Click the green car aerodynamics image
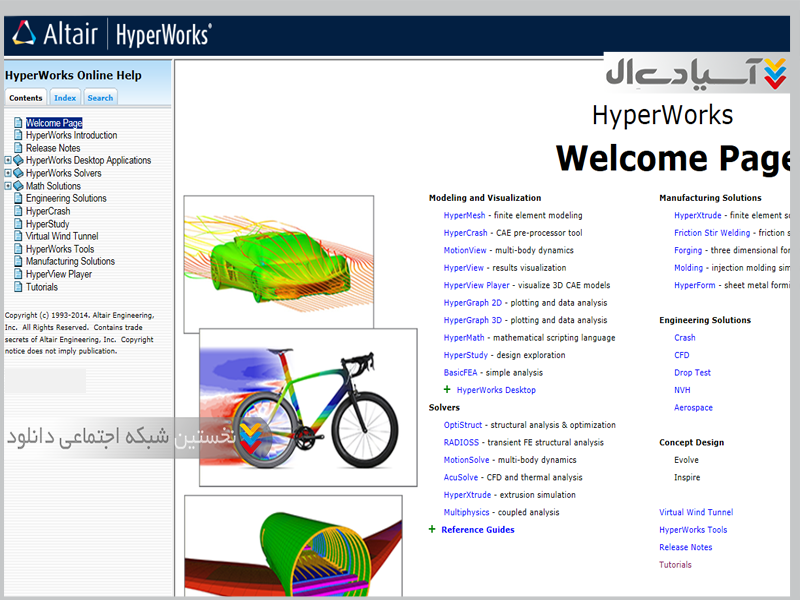The height and width of the screenshot is (600, 800). [x=278, y=262]
